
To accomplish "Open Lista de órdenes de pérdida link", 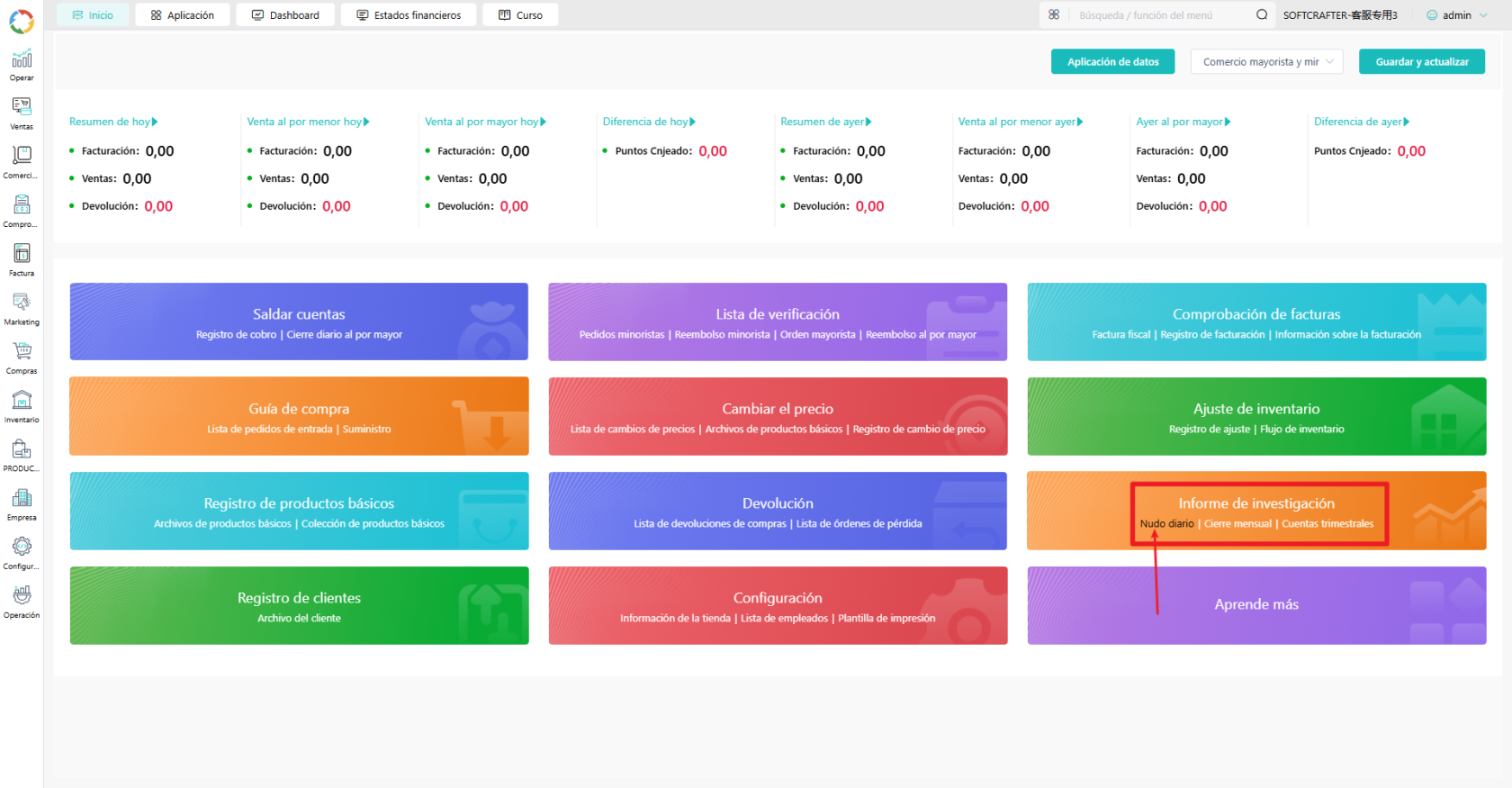I will pyautogui.click(x=859, y=523).
